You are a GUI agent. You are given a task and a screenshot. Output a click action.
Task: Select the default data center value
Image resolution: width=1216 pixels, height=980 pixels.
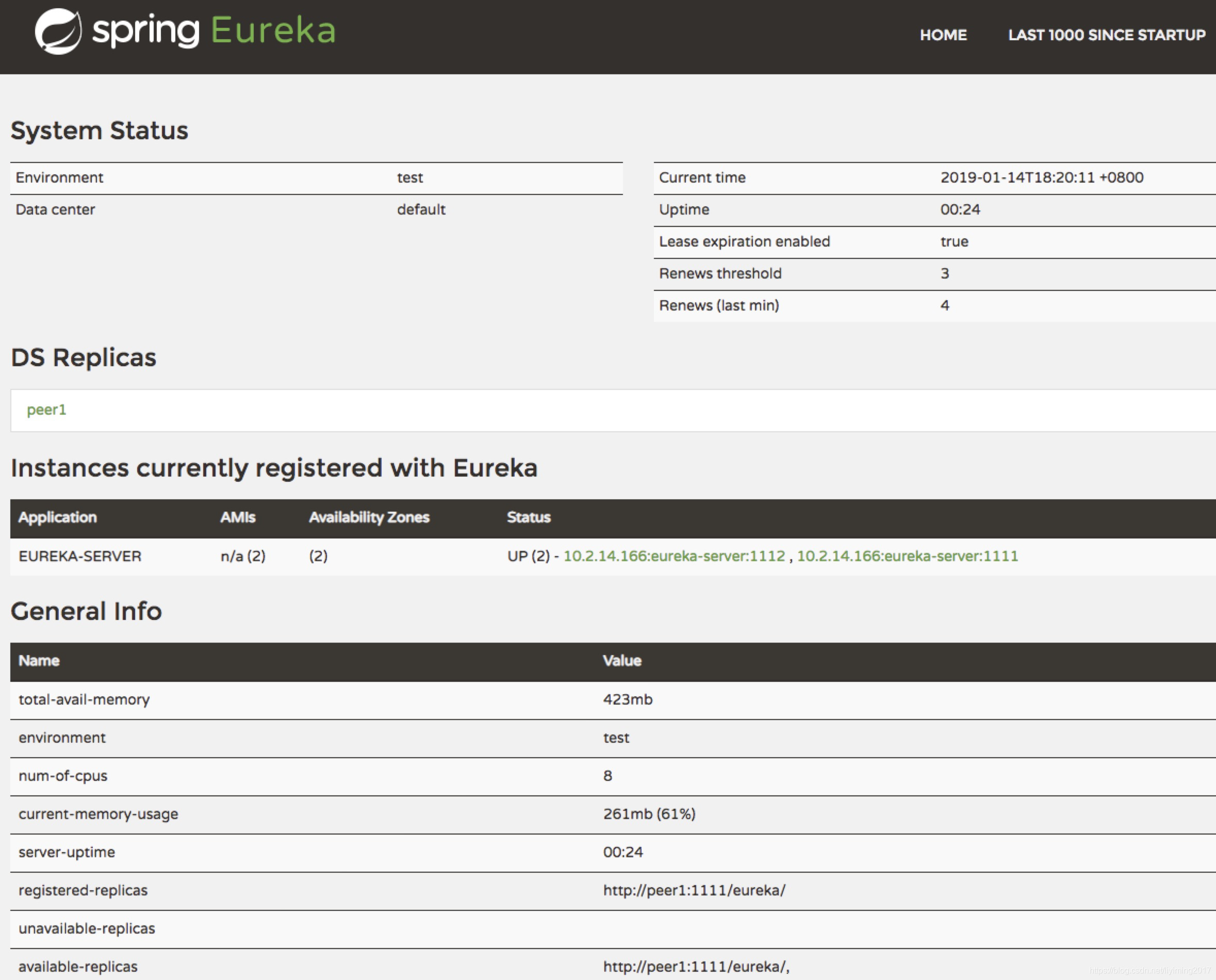(421, 209)
